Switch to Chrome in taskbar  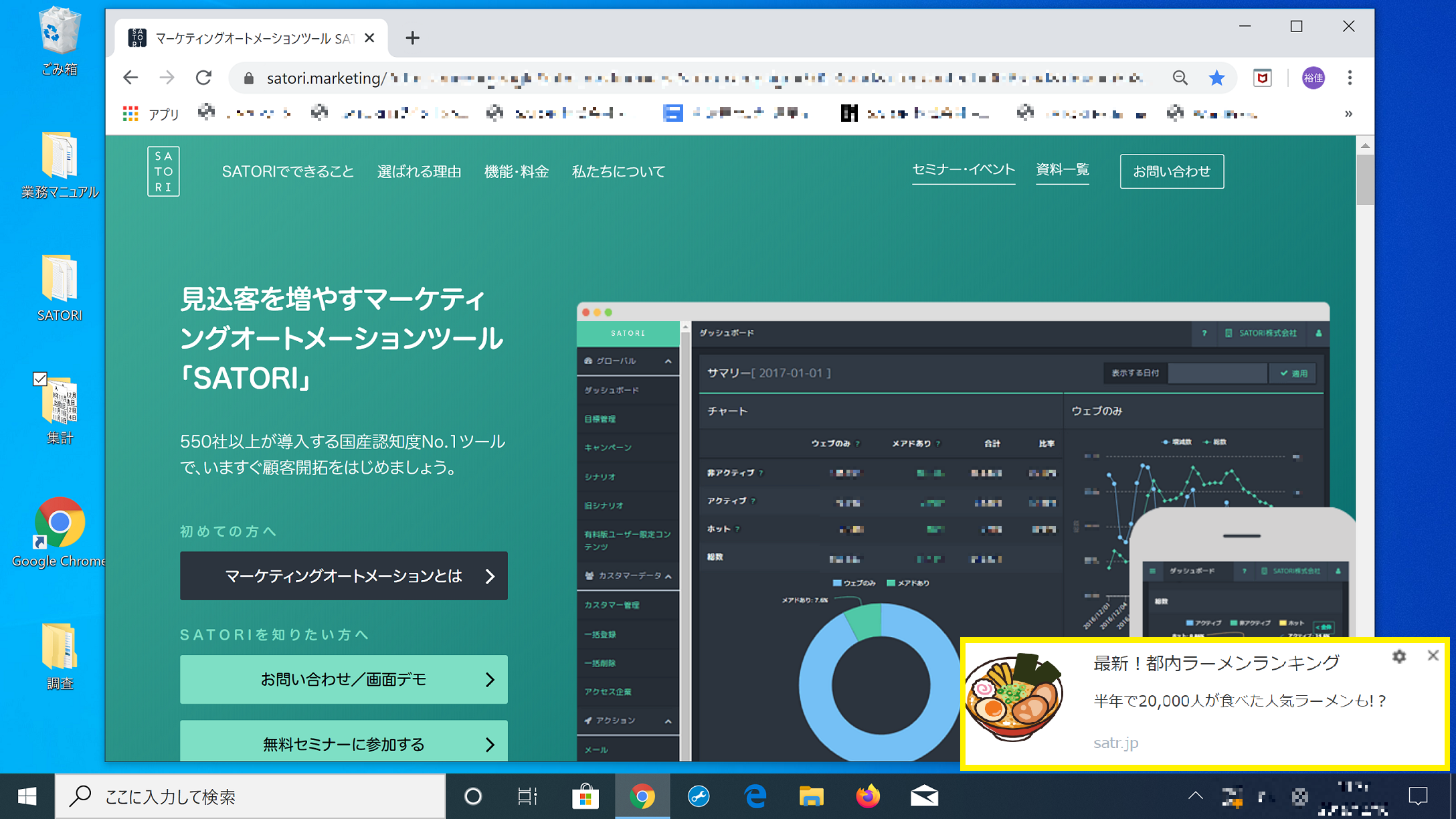click(642, 796)
